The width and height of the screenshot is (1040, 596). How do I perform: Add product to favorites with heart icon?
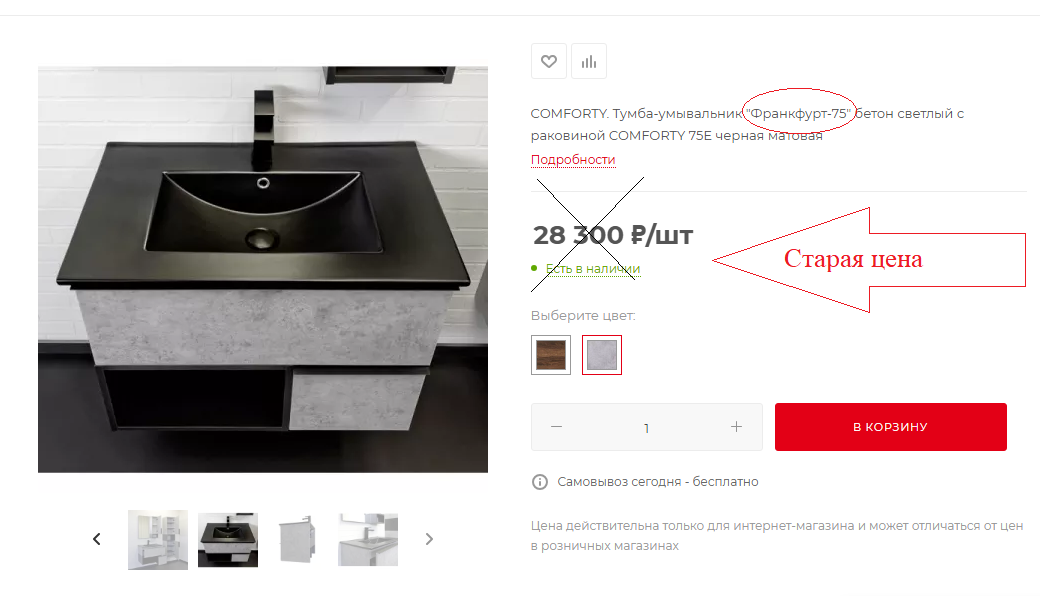tap(549, 62)
